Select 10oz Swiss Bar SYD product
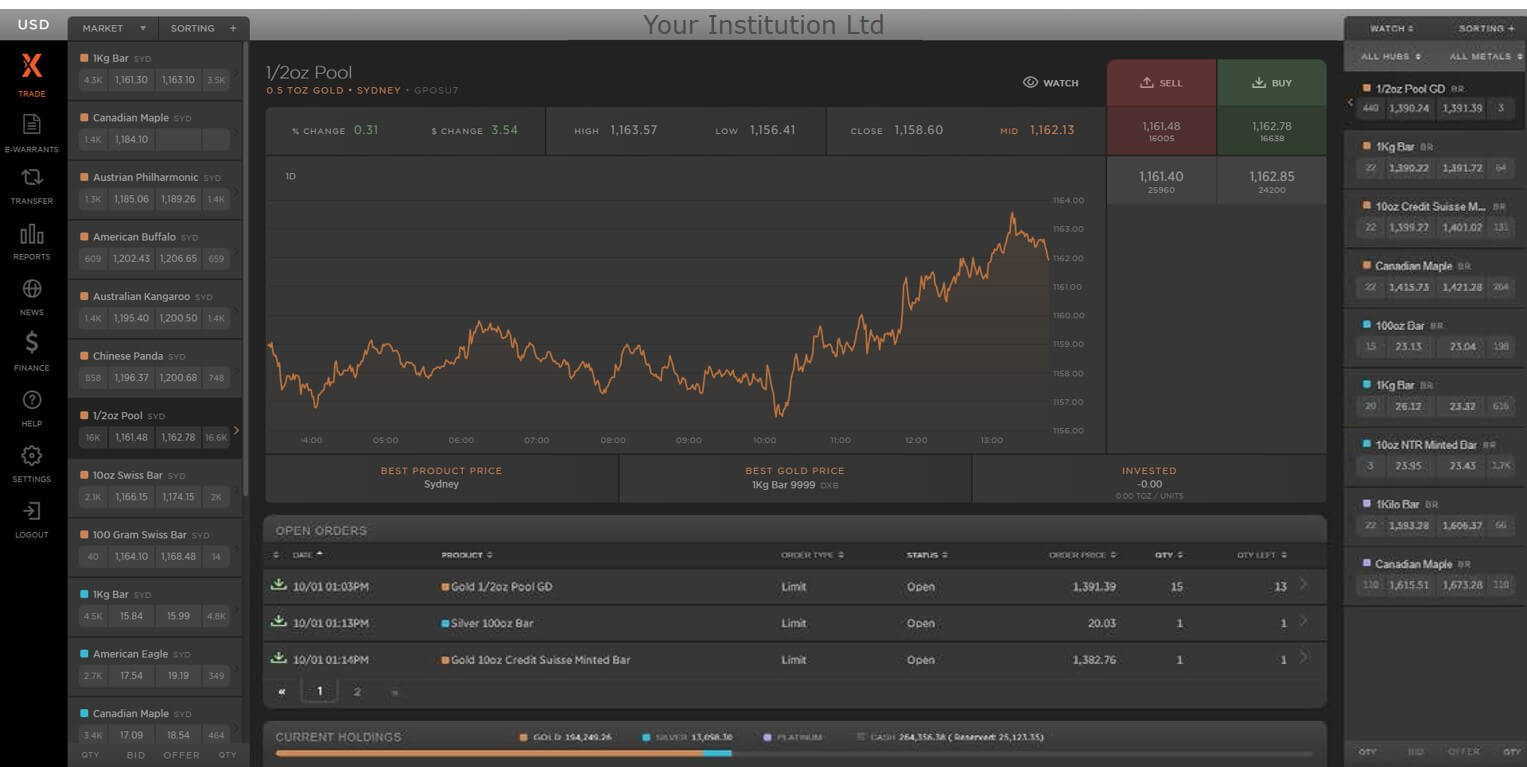 [154, 487]
